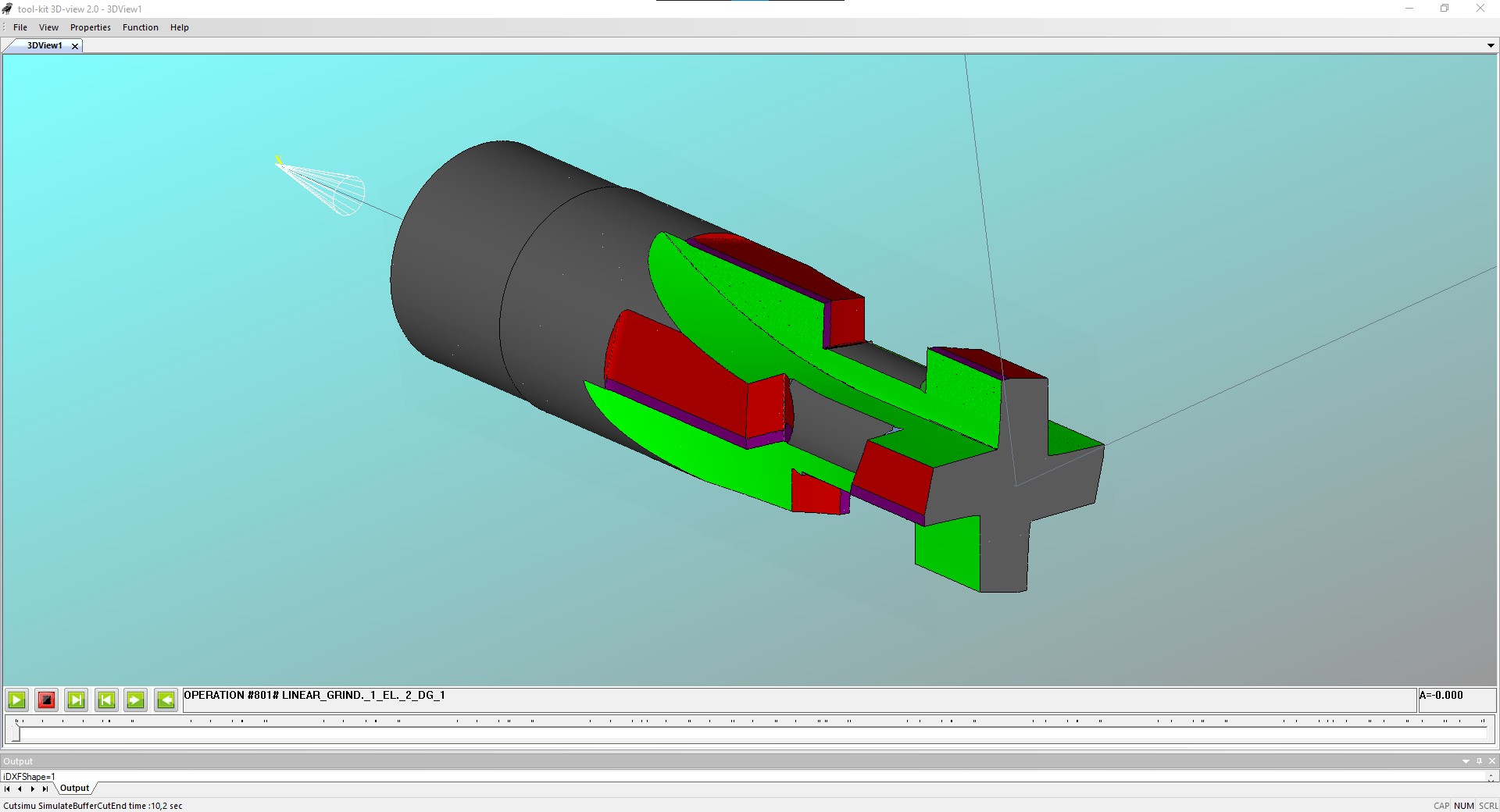
Task: Rewind simulation to the start
Action: pos(106,700)
